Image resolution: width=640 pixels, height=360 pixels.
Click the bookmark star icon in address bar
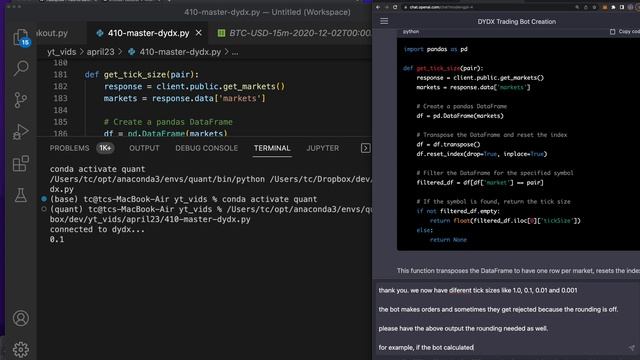594,7
